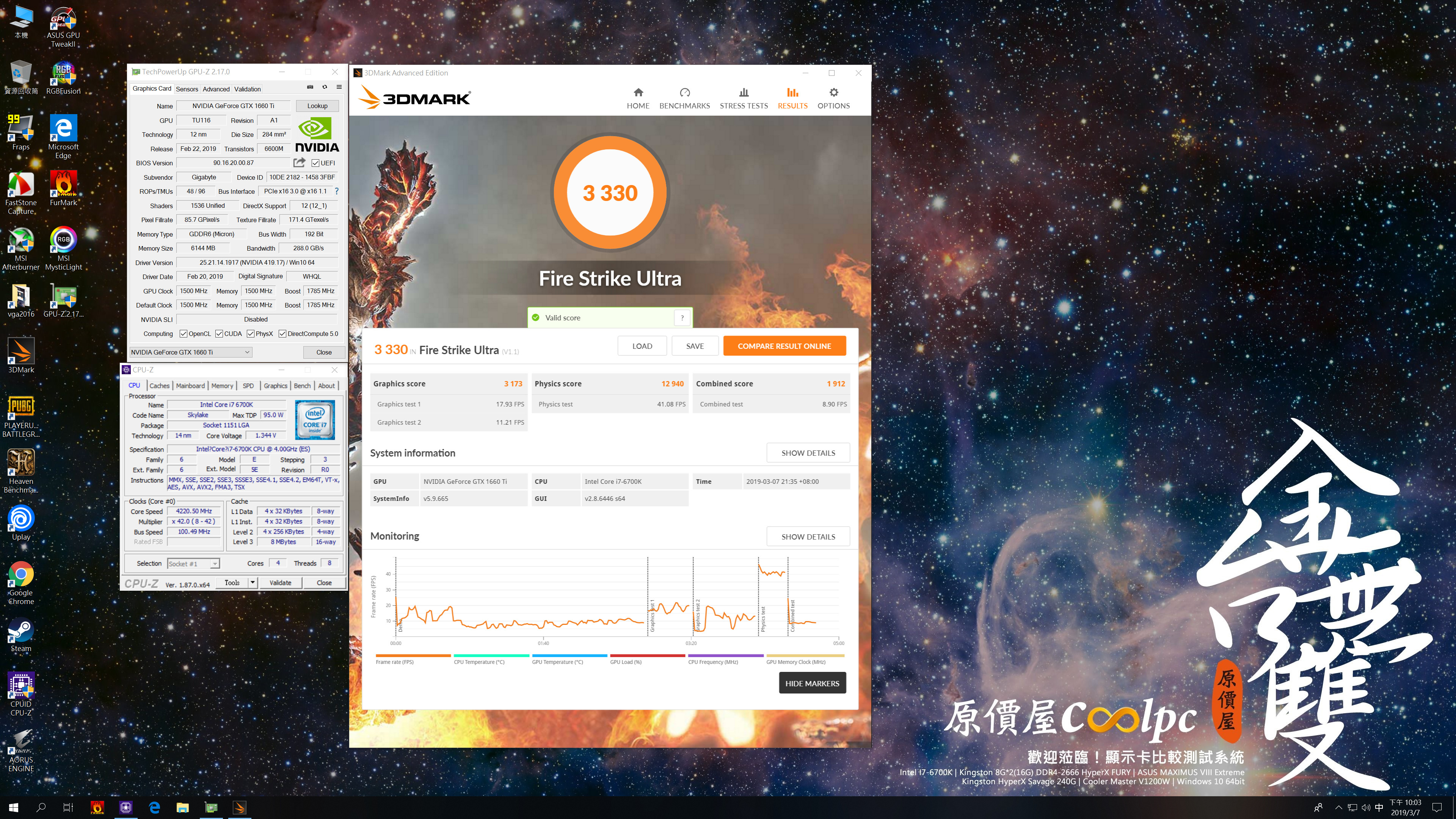This screenshot has width=1456, height=819.
Task: Select the GPU Load red legend
Action: (x=648, y=659)
